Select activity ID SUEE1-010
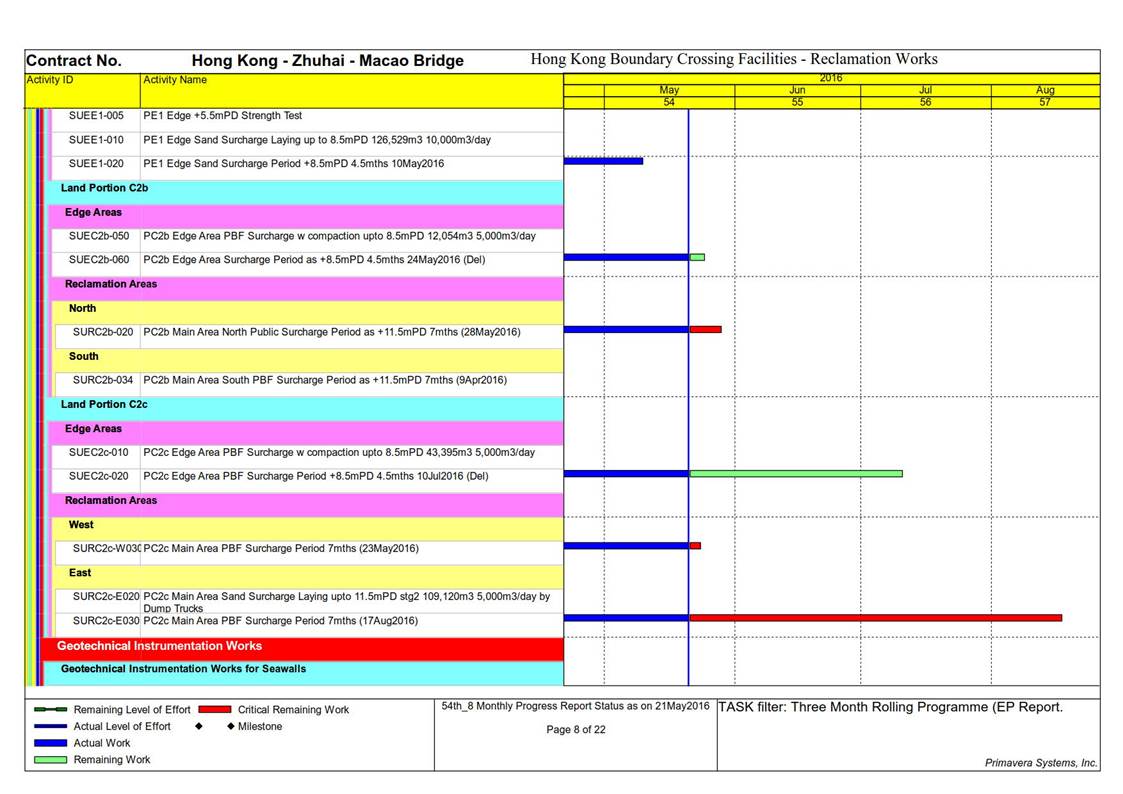 pos(96,140)
